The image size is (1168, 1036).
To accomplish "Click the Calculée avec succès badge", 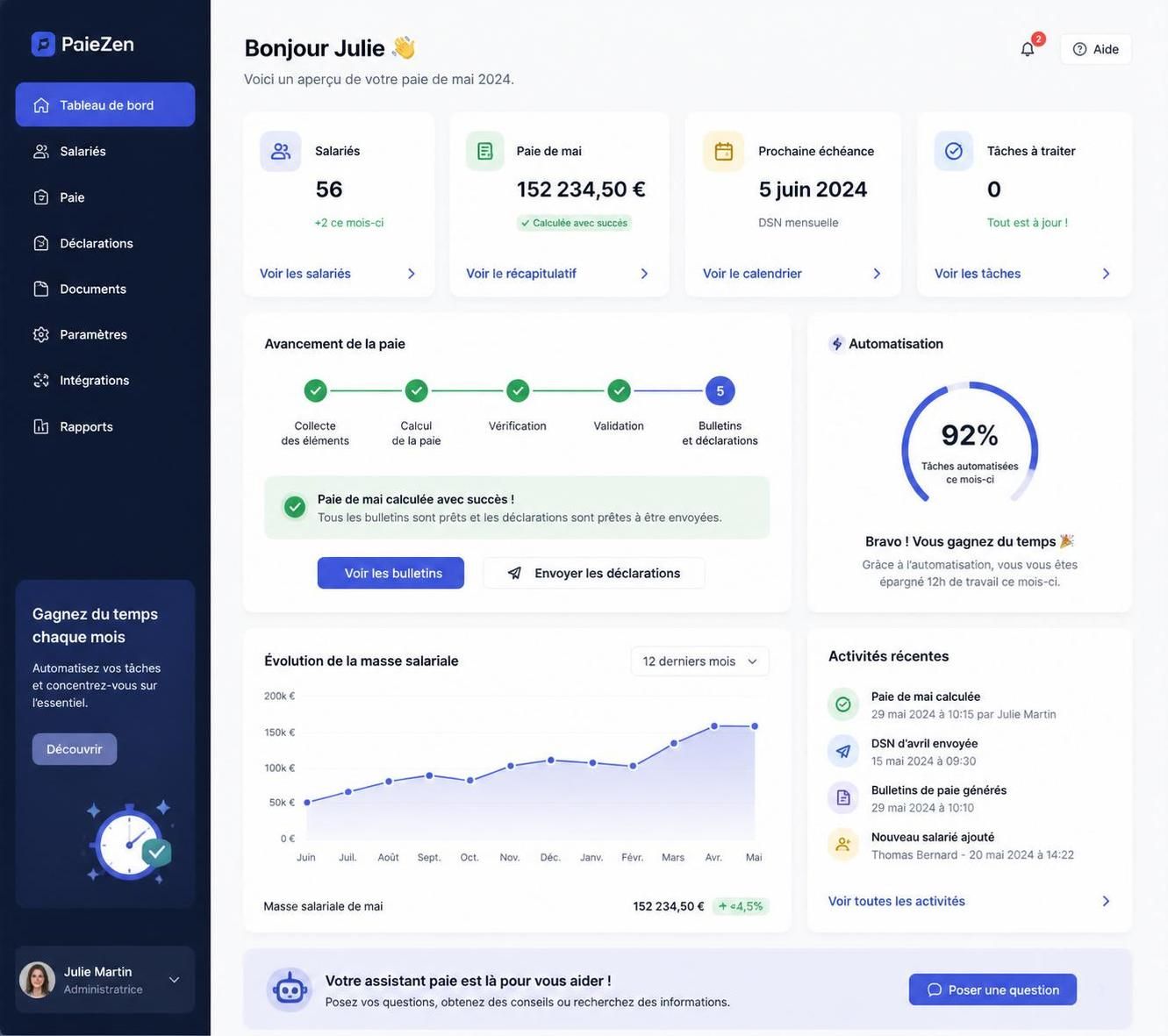I will pyautogui.click(x=574, y=223).
